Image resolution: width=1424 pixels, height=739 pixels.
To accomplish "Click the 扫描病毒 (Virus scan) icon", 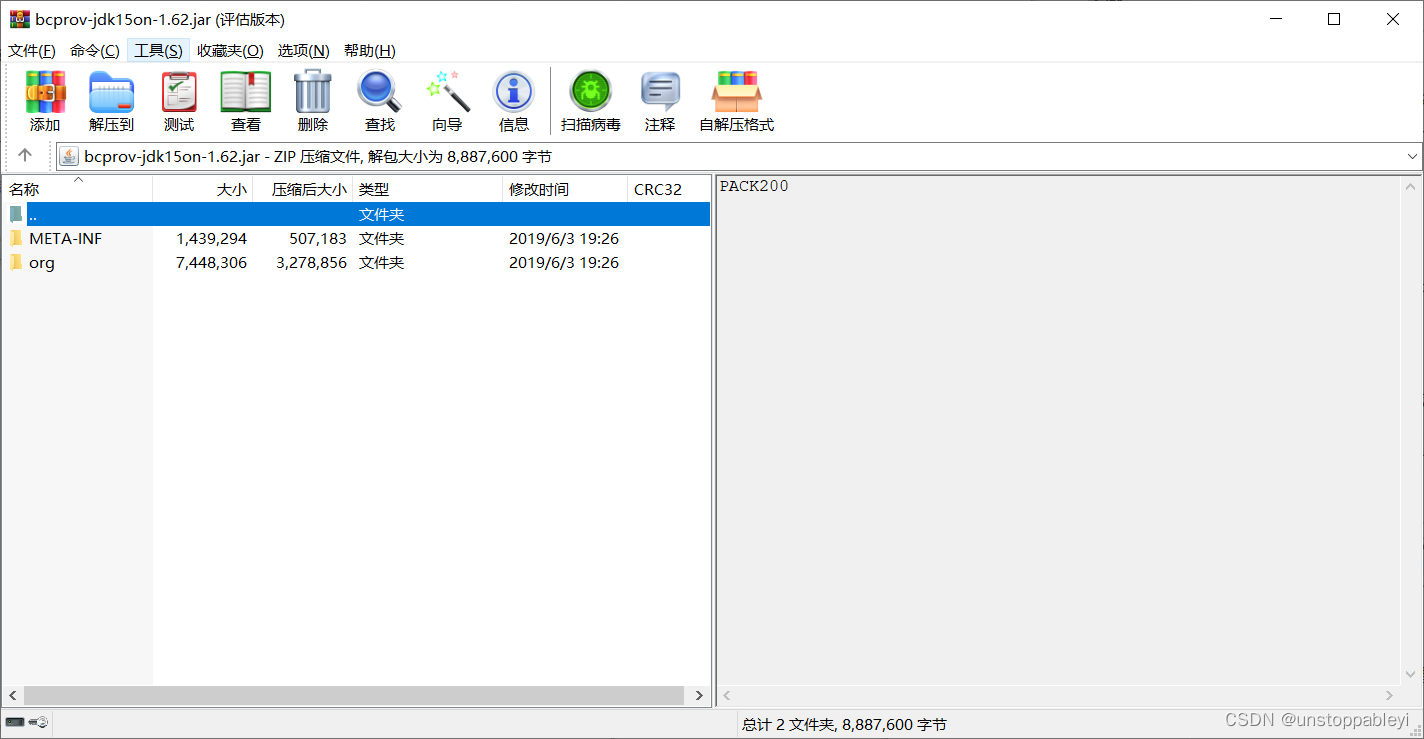I will 591,92.
